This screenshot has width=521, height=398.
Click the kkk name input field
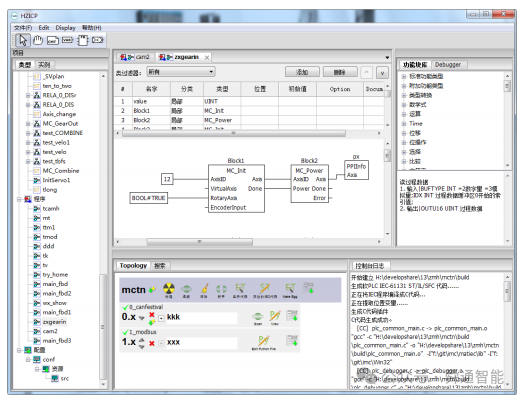(201, 317)
